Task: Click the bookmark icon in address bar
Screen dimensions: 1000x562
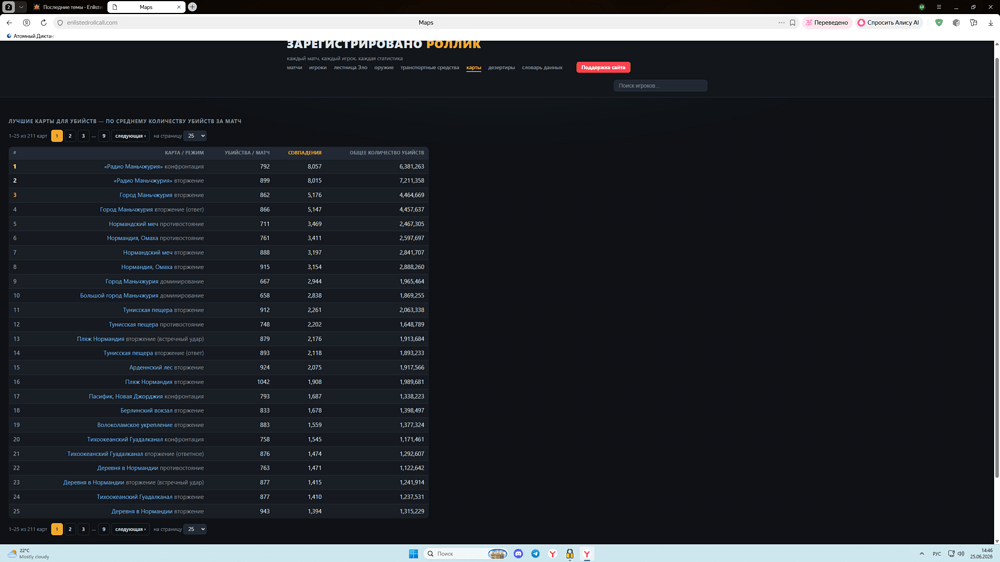Action: coord(792,22)
